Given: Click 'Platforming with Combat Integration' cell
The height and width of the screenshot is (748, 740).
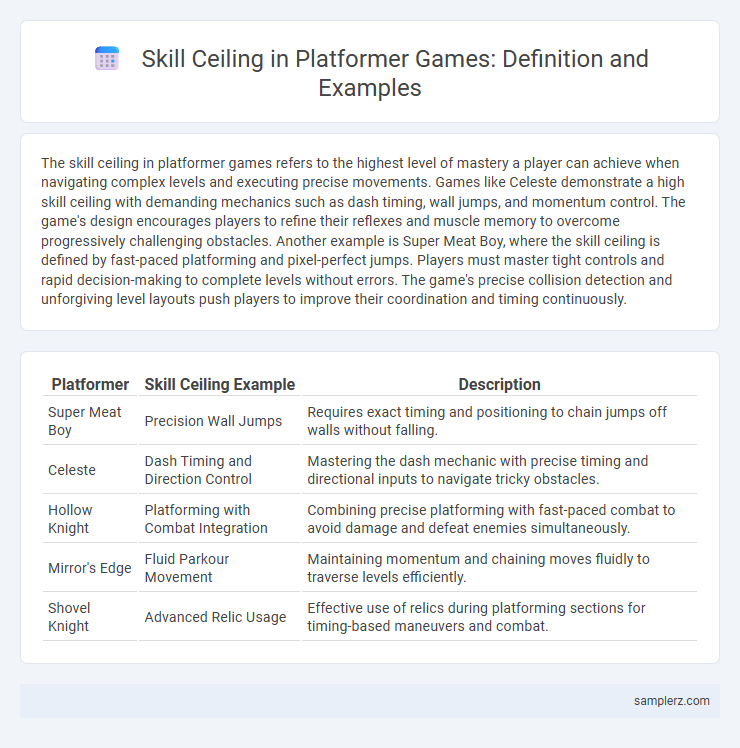Looking at the screenshot, I should coord(219,519).
